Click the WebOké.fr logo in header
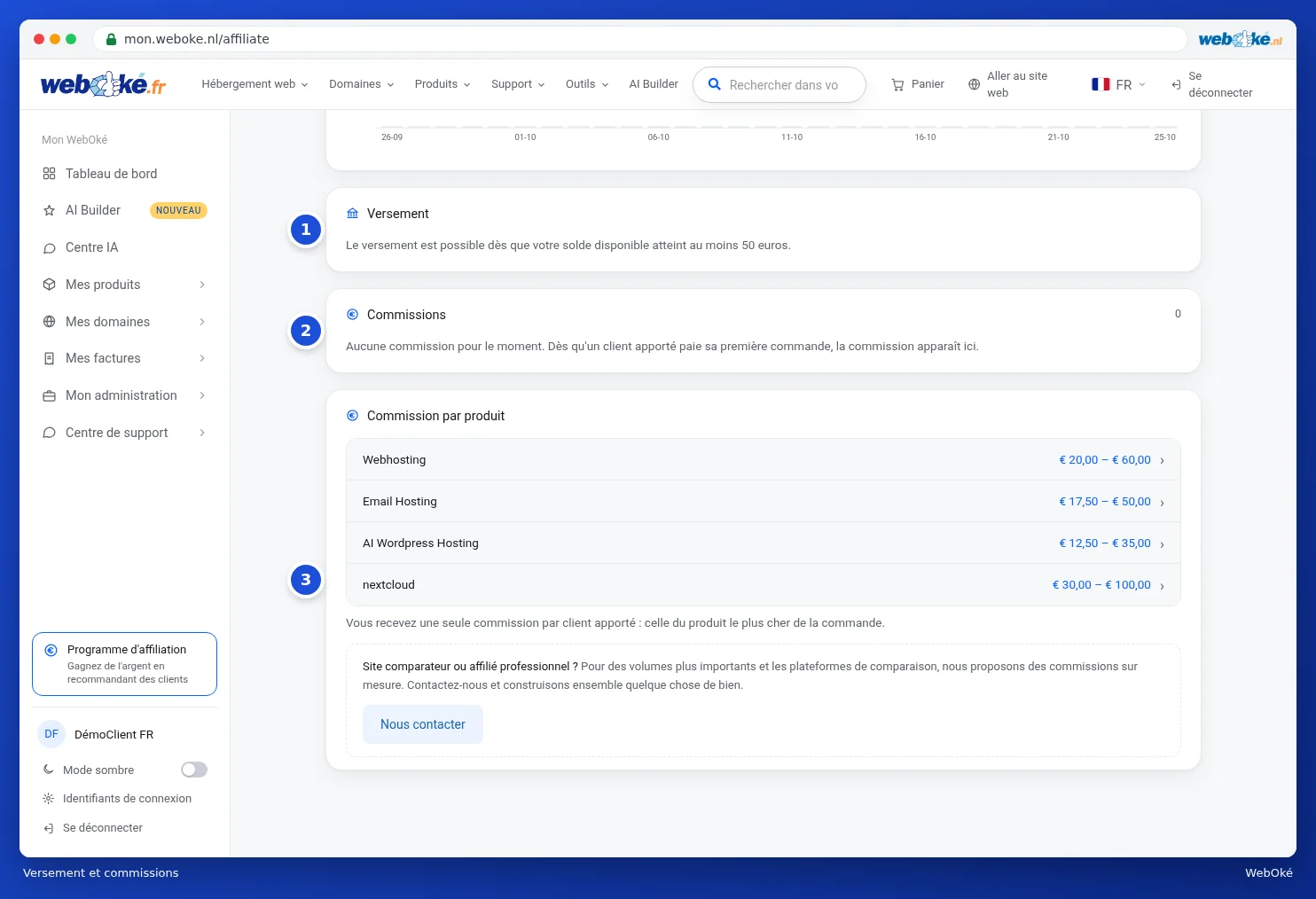1316x899 pixels. coord(103,84)
